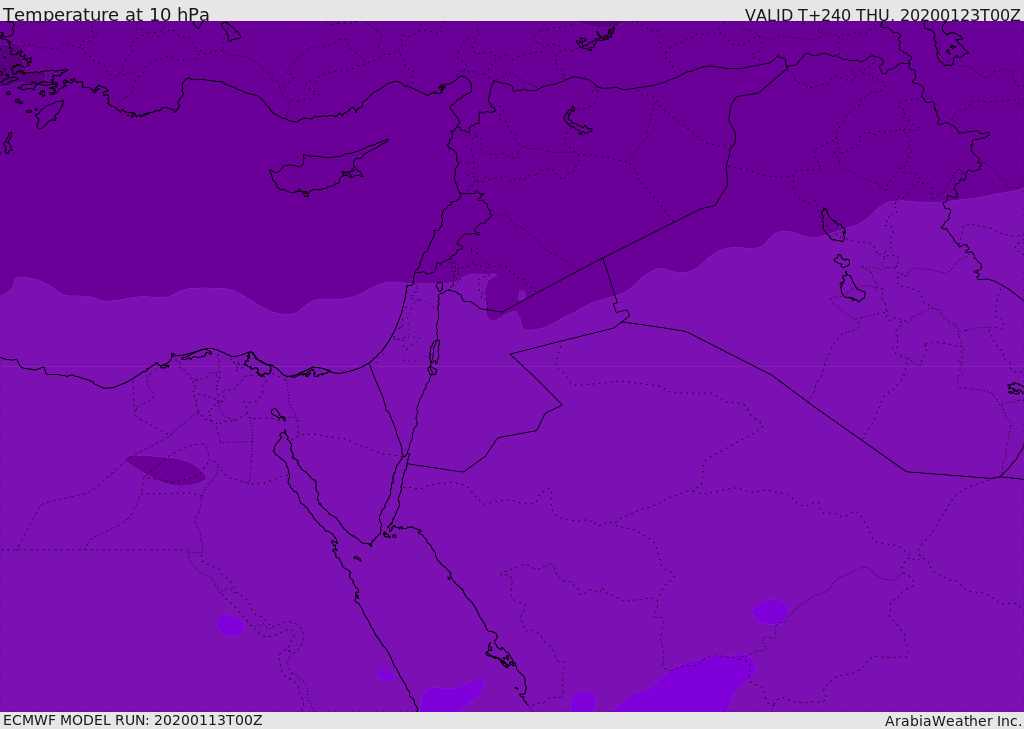
Task: Click the 'VALID T+240 THU. 20200123T00Z' label
Action: click(x=882, y=15)
